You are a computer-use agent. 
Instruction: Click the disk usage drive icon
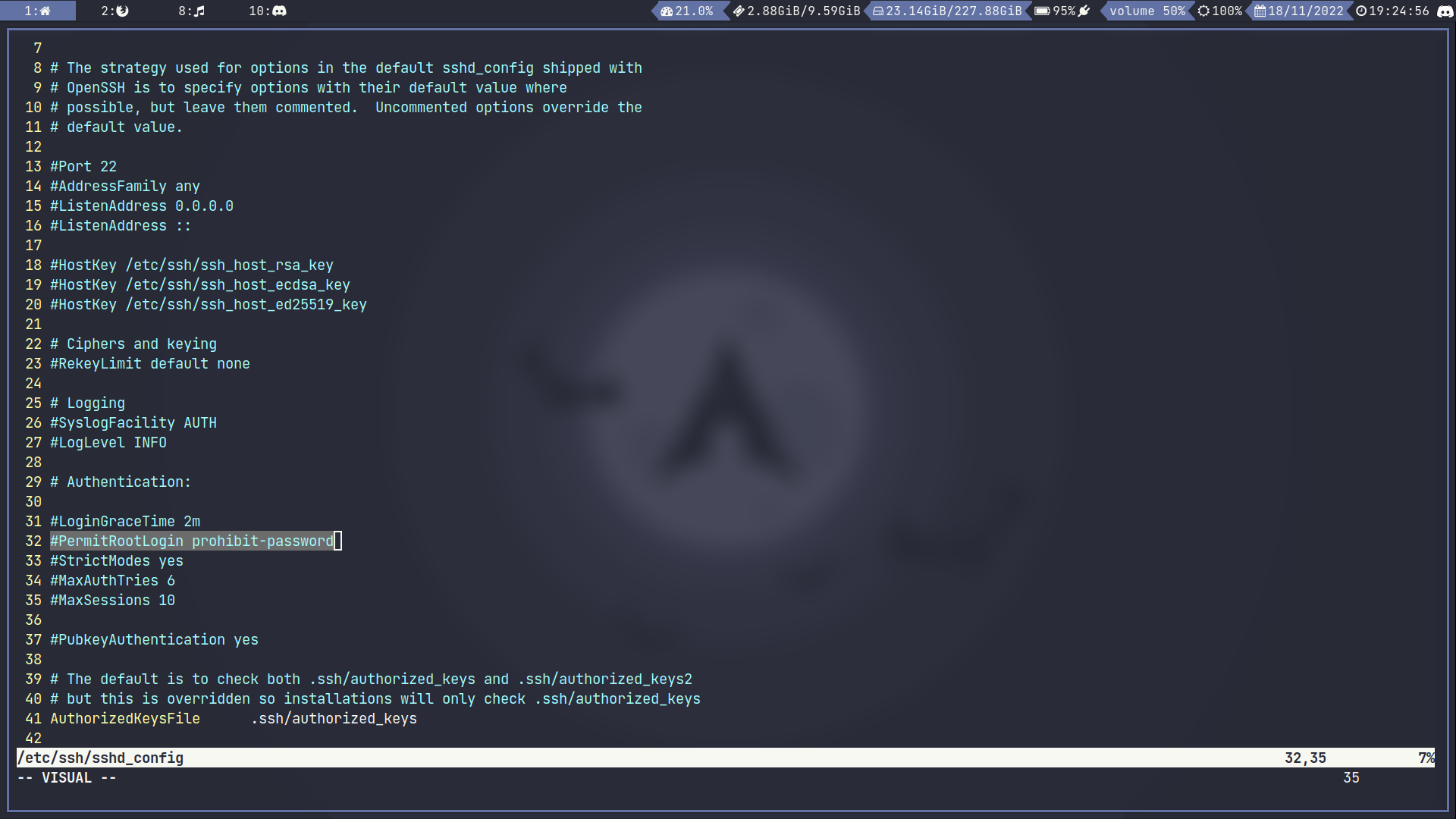point(878,11)
